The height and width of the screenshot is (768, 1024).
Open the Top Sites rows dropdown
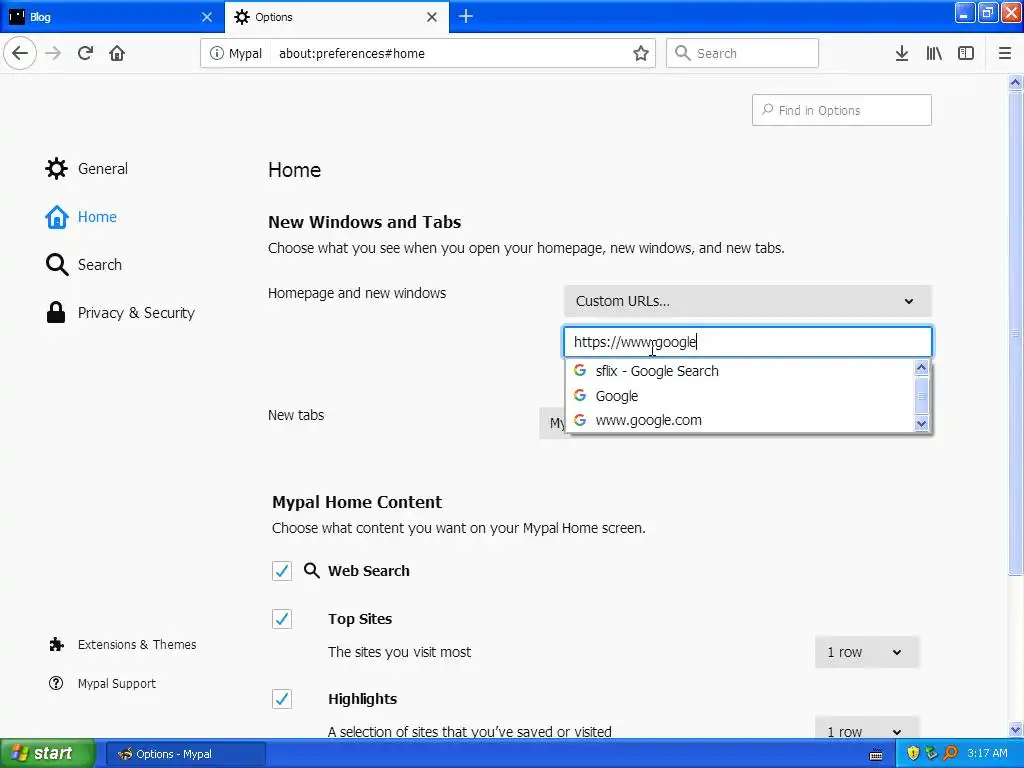click(x=867, y=652)
